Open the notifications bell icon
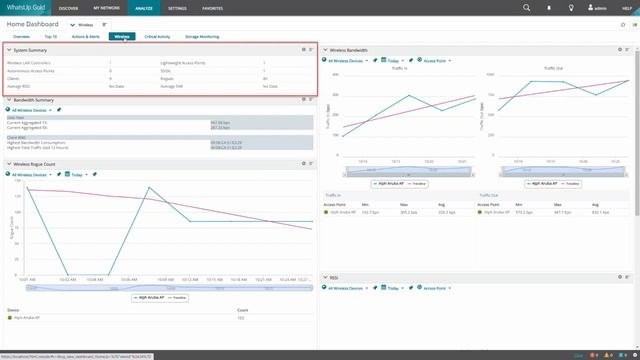Image resolution: width=640 pixels, height=360 pixels. [x=549, y=8]
